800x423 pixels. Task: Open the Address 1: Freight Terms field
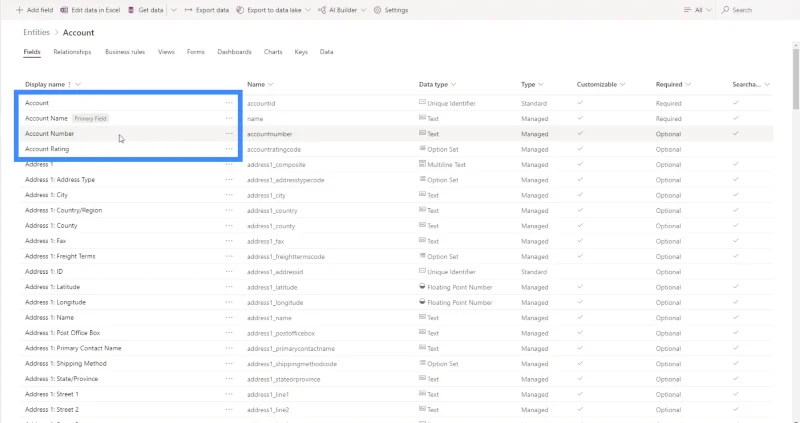tap(60, 256)
